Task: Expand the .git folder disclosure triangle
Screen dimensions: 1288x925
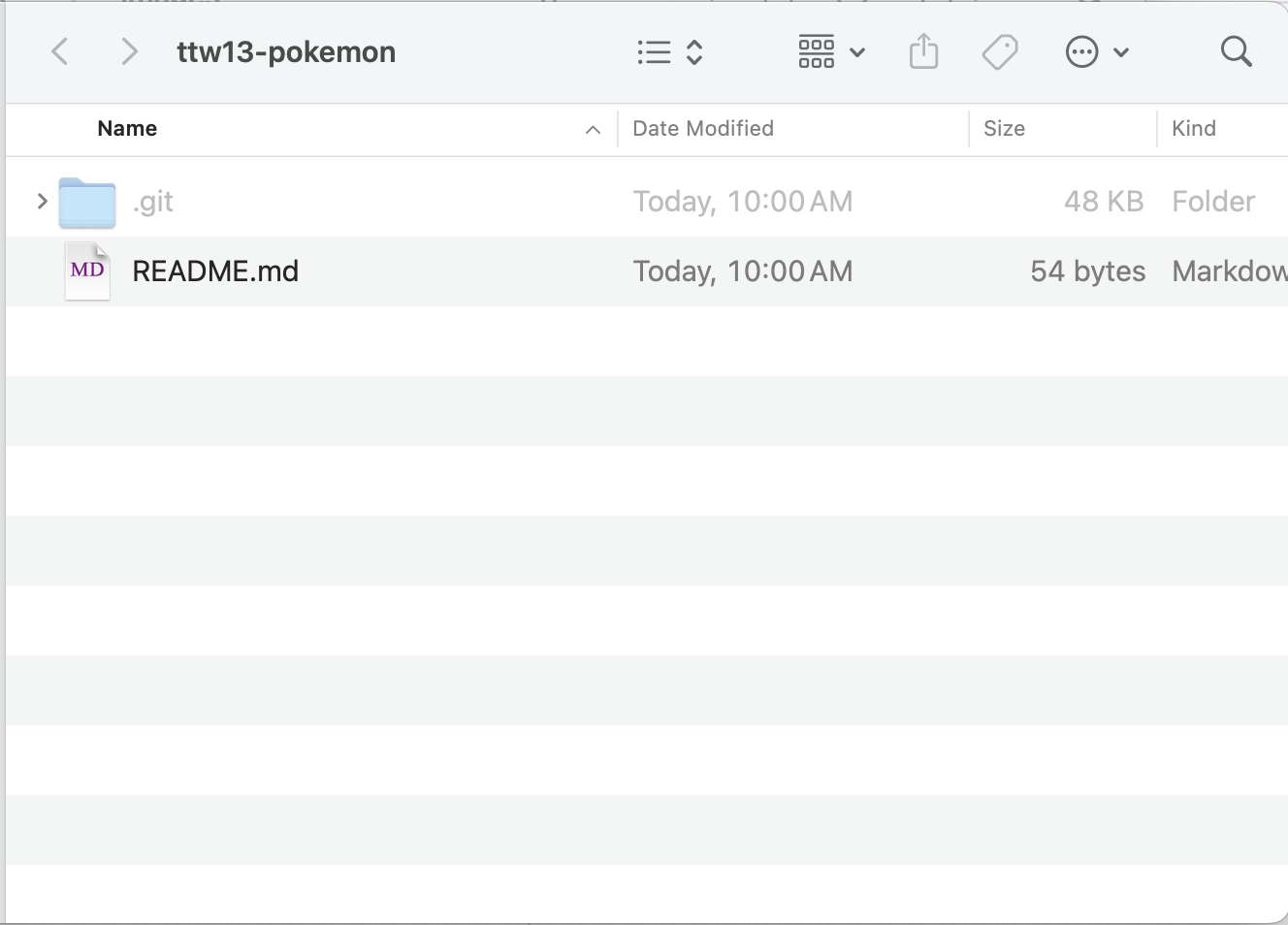Action: click(42, 202)
